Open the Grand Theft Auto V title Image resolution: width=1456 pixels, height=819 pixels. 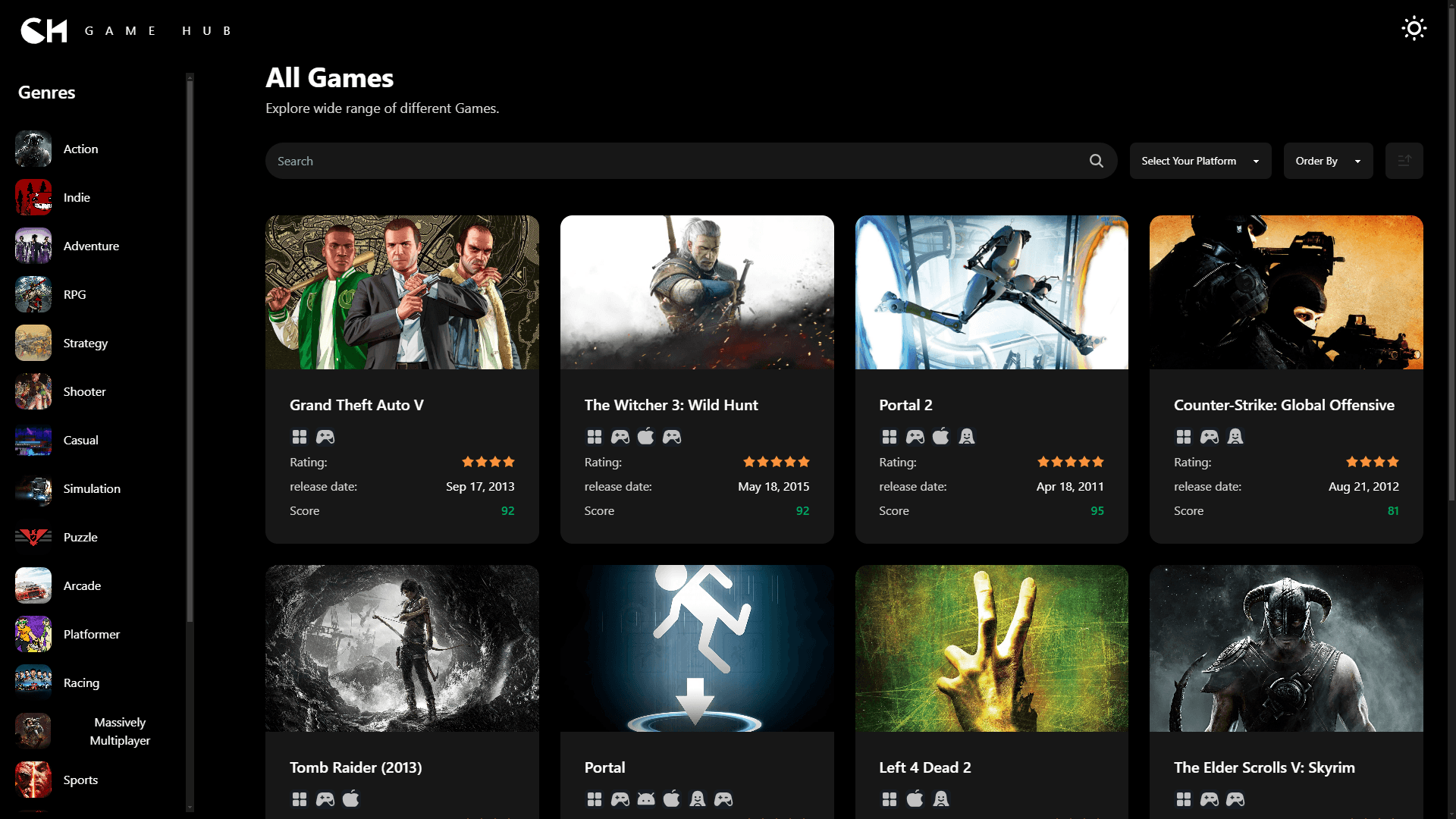point(356,405)
